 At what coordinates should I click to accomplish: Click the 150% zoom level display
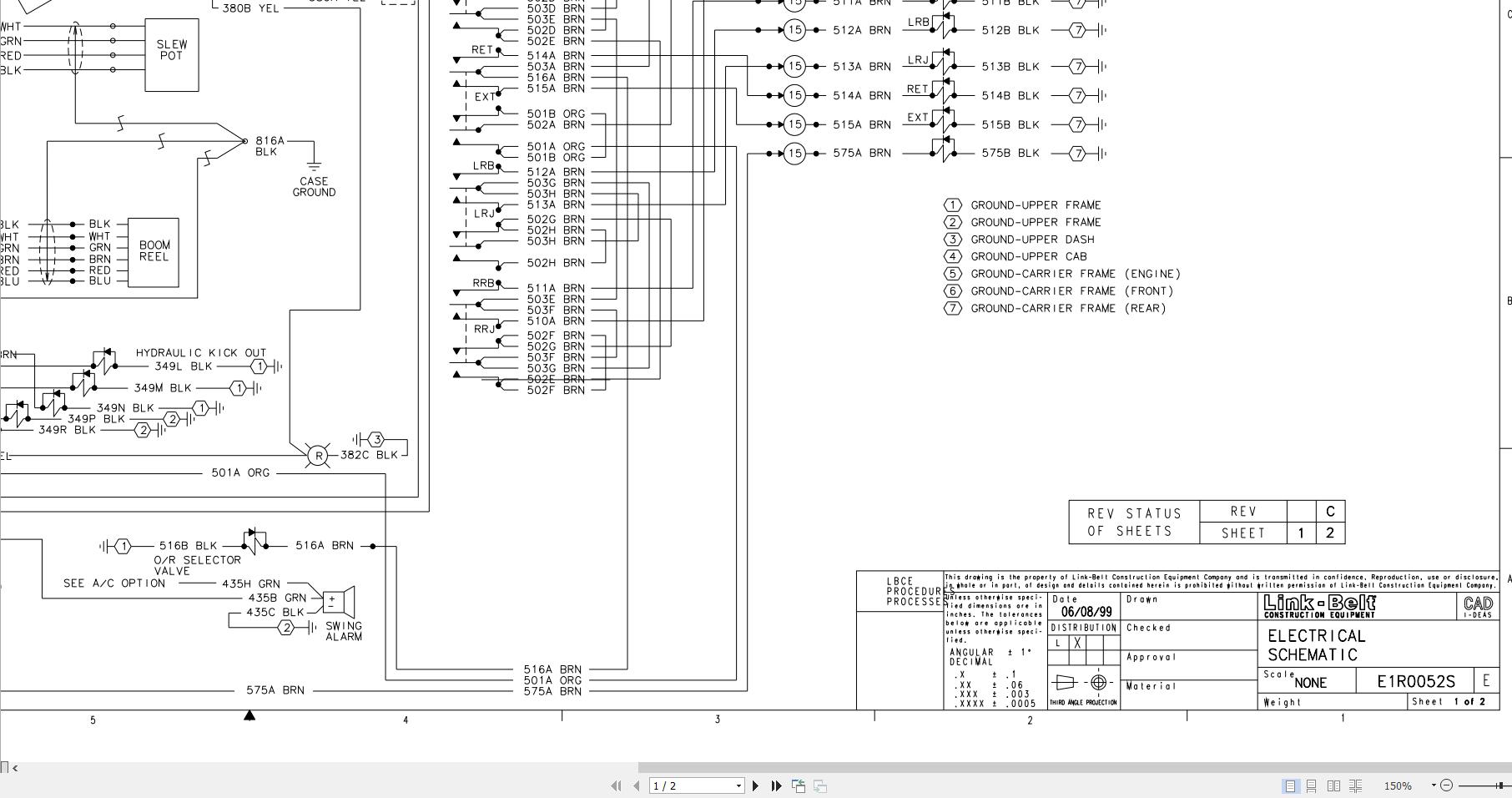tap(1398, 785)
